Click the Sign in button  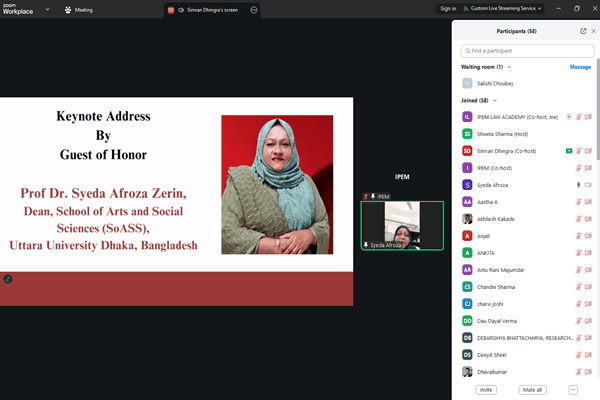coord(448,8)
